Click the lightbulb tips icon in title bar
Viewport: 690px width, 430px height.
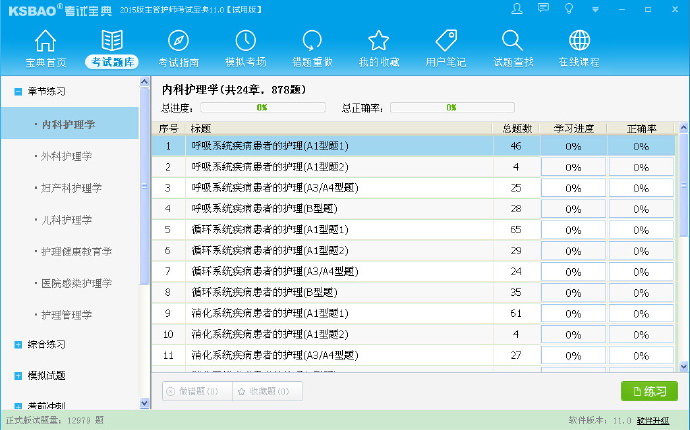569,9
